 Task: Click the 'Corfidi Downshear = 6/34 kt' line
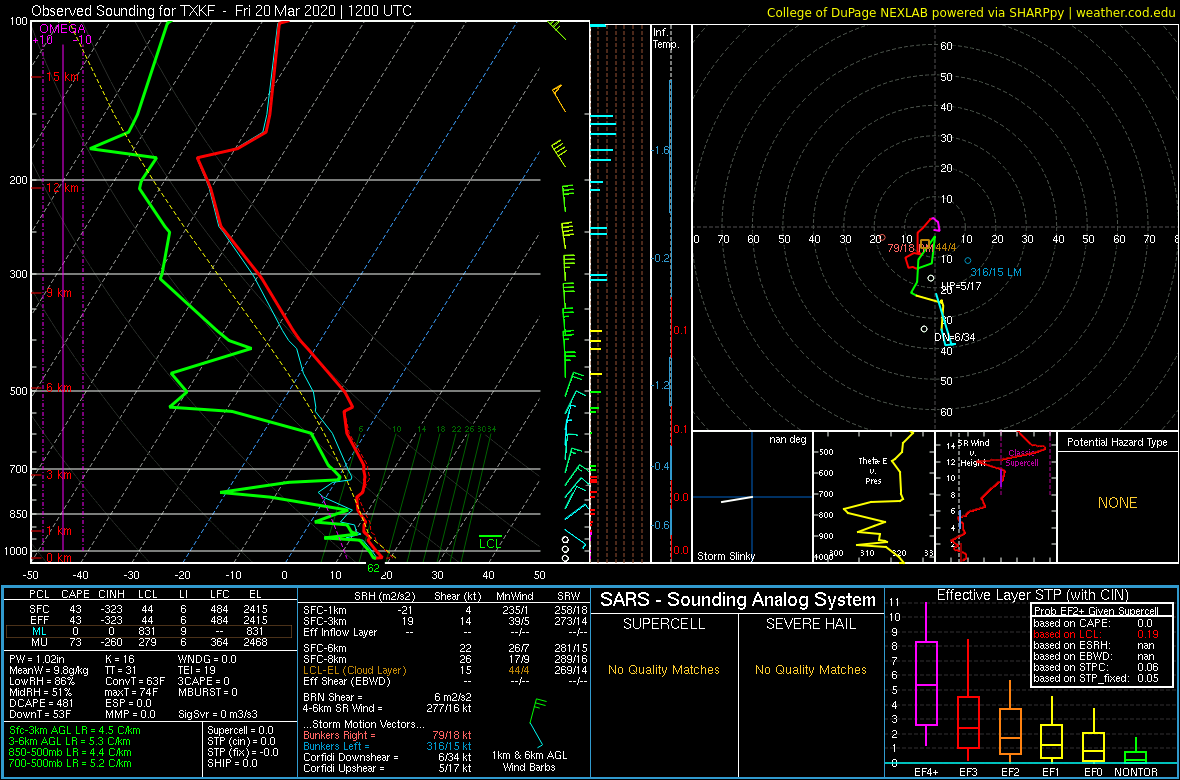(387, 757)
